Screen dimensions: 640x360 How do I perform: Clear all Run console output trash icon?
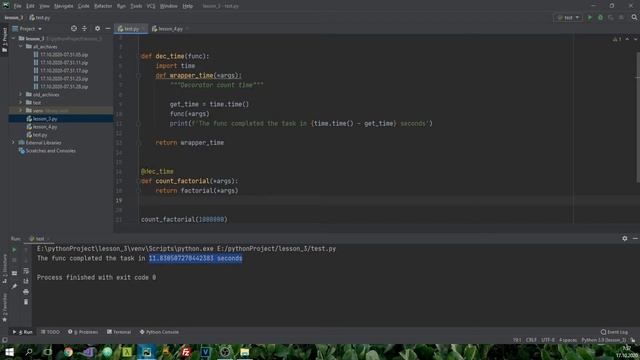tap(26, 302)
